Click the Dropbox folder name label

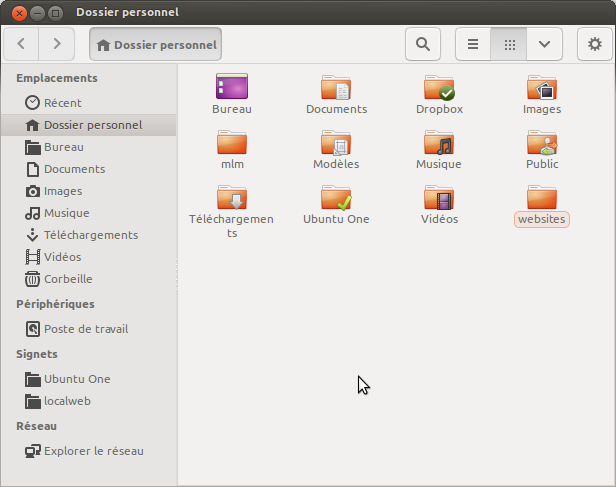point(439,109)
